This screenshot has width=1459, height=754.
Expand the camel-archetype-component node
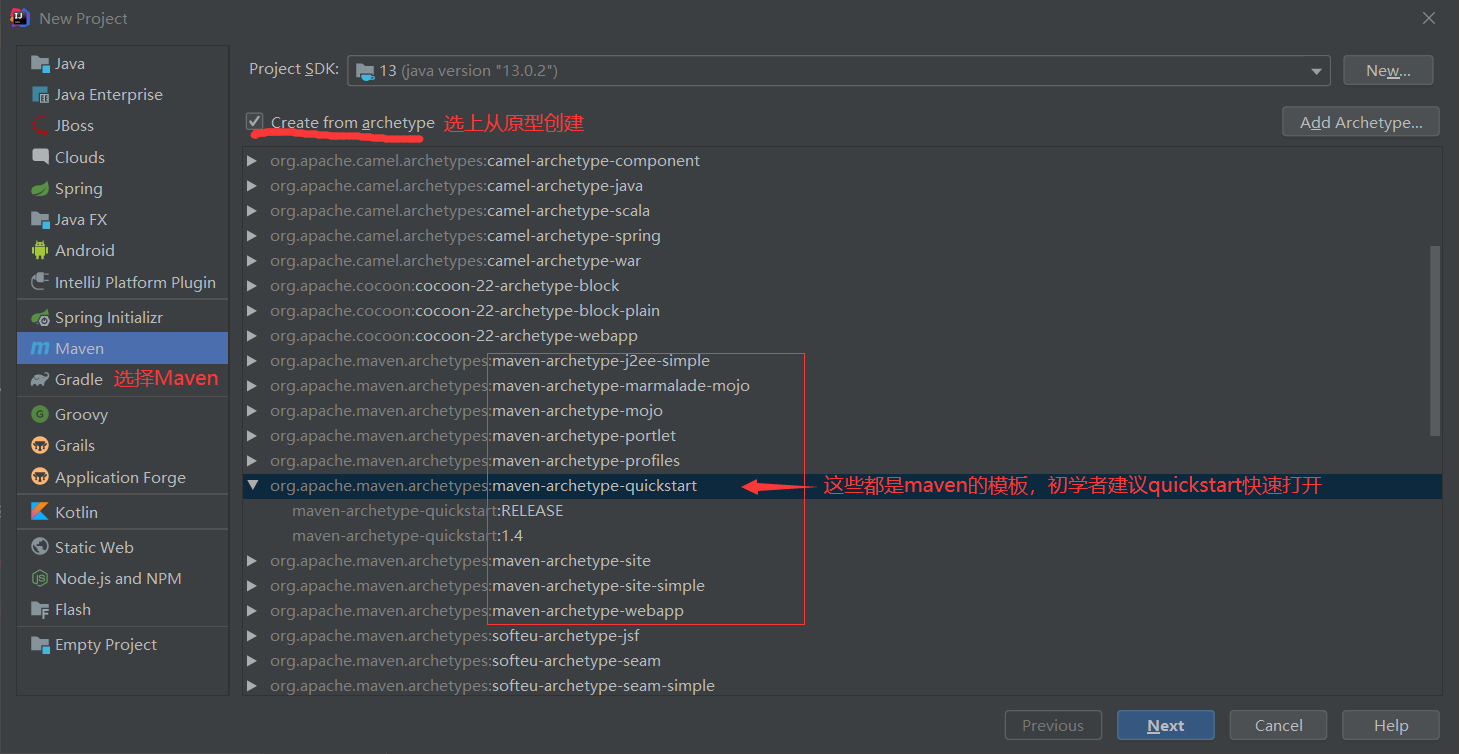click(x=252, y=161)
